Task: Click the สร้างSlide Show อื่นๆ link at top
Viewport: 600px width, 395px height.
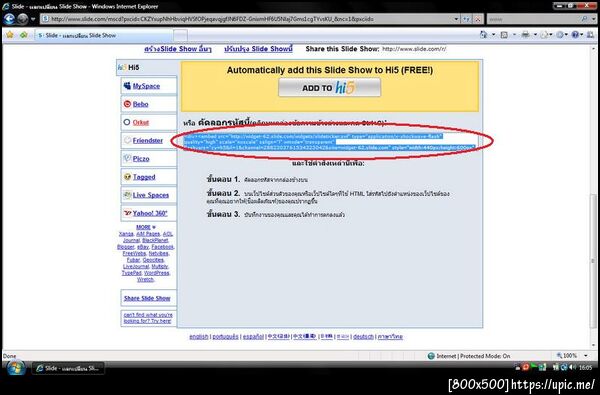Action: pyautogui.click(x=178, y=49)
